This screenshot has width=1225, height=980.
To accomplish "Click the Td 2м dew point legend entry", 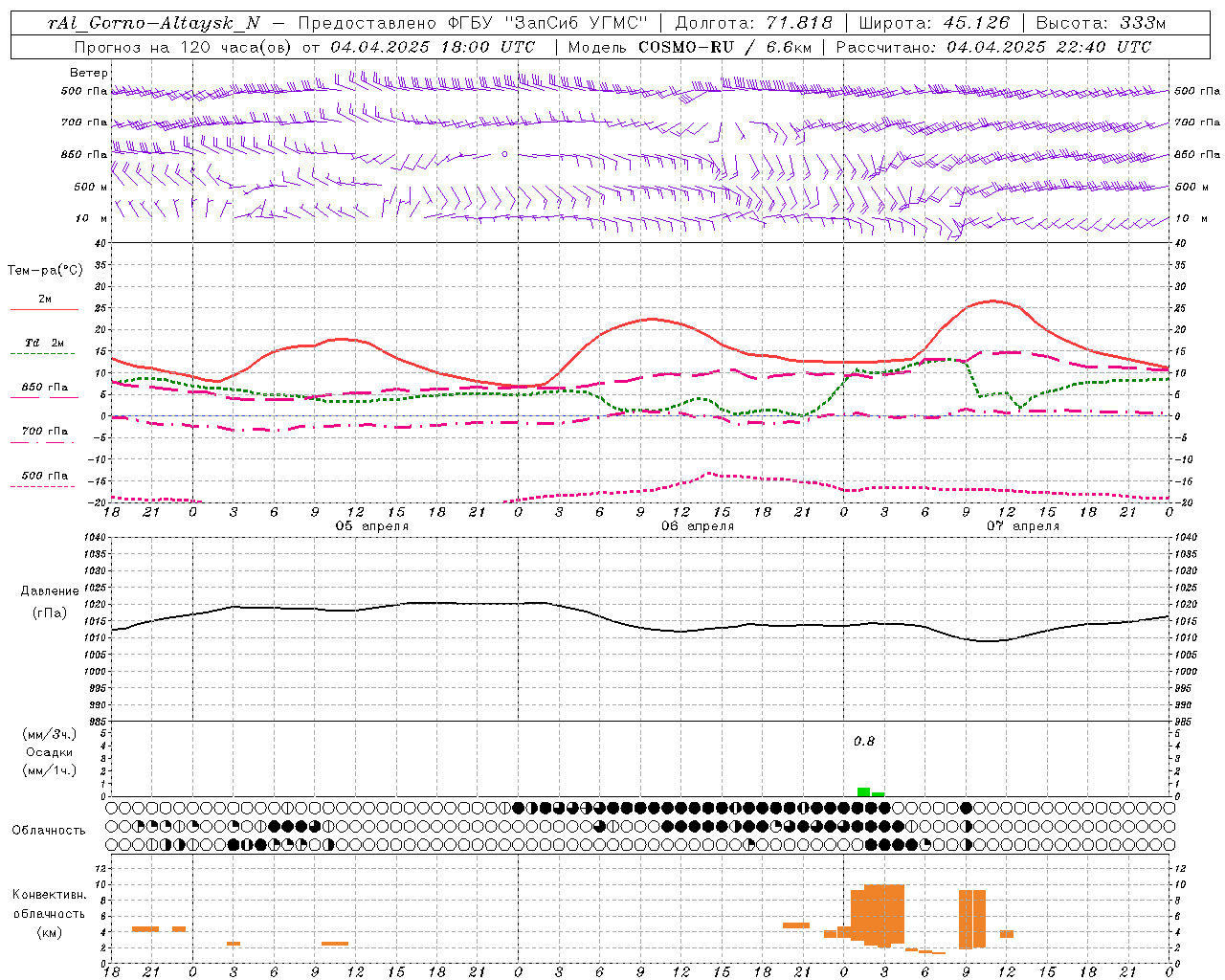I will (x=45, y=343).
